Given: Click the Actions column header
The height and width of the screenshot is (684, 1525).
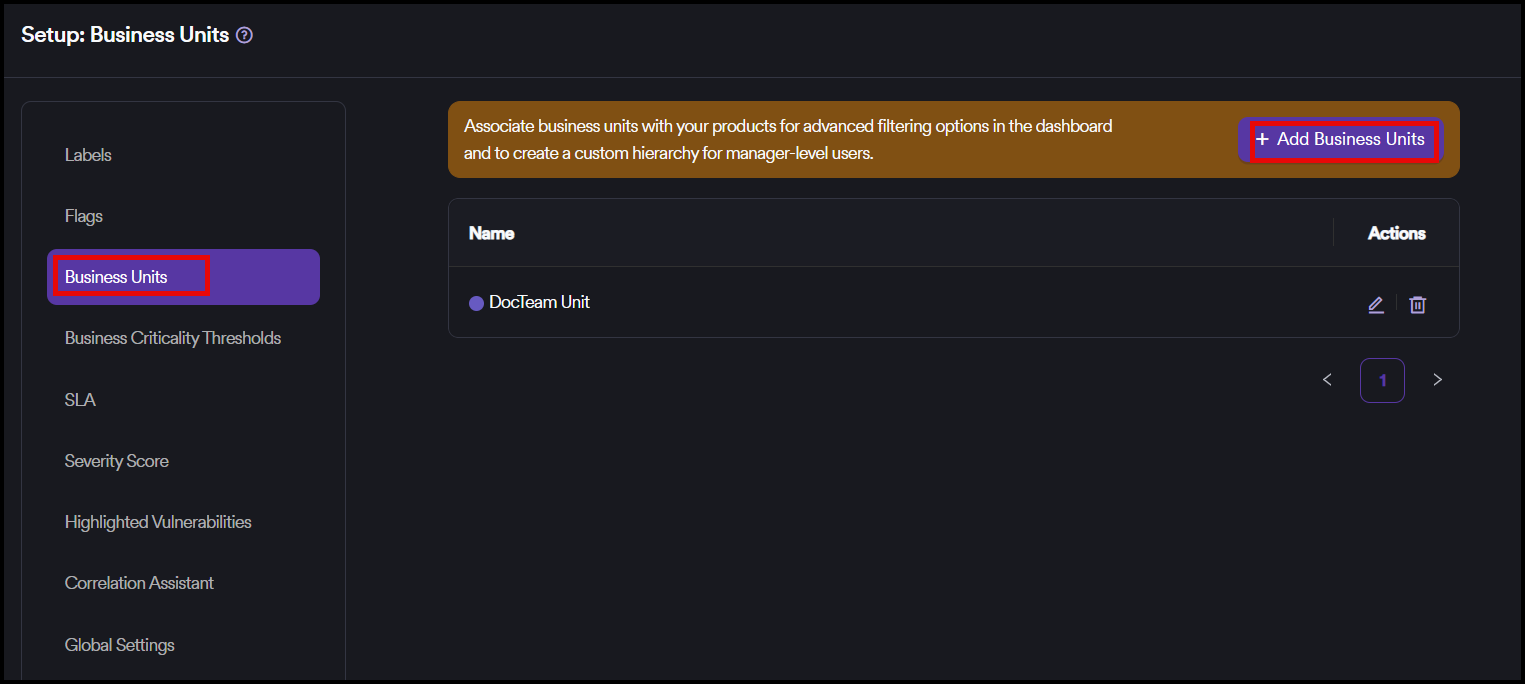Looking at the screenshot, I should [x=1396, y=233].
